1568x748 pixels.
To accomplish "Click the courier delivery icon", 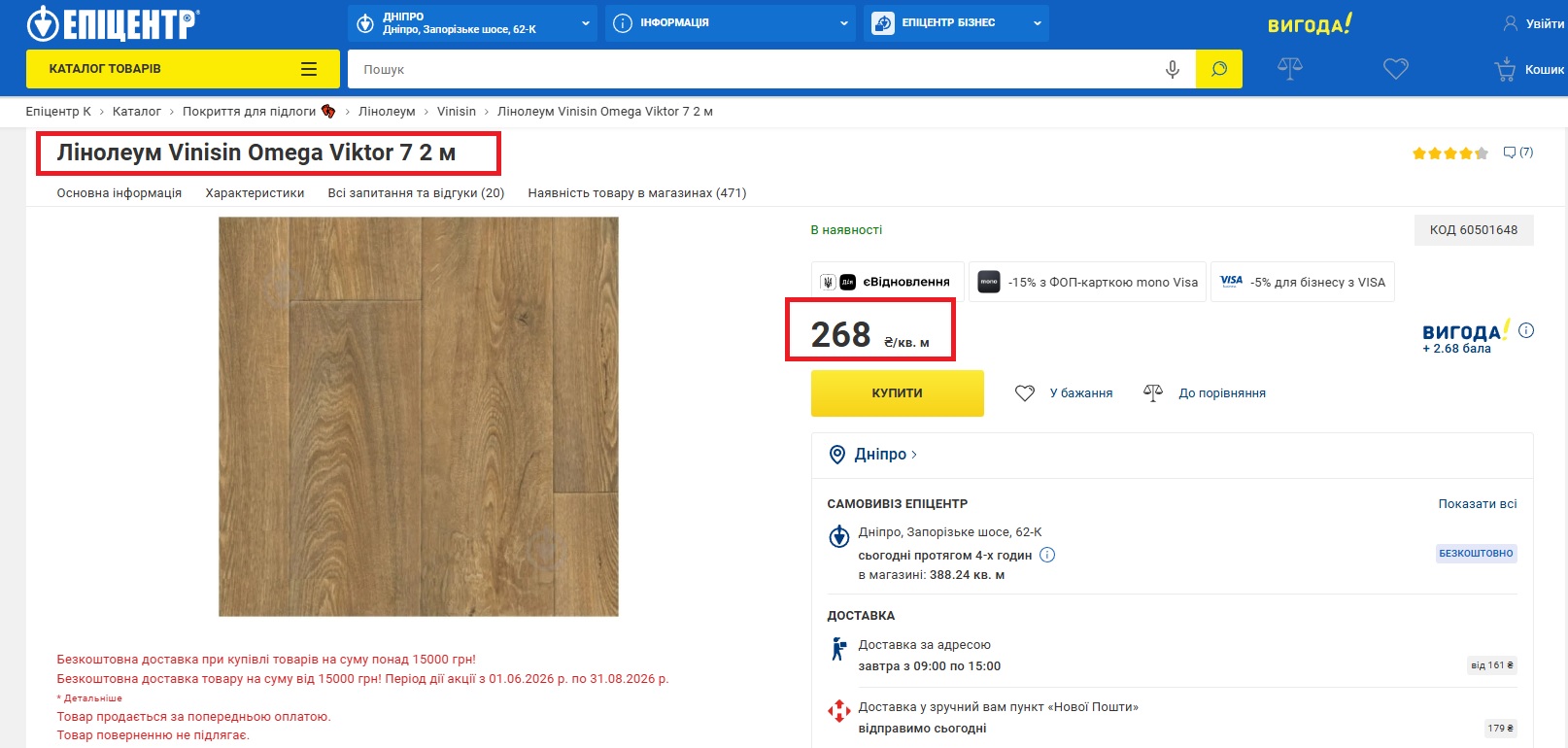I will pyautogui.click(x=838, y=649).
